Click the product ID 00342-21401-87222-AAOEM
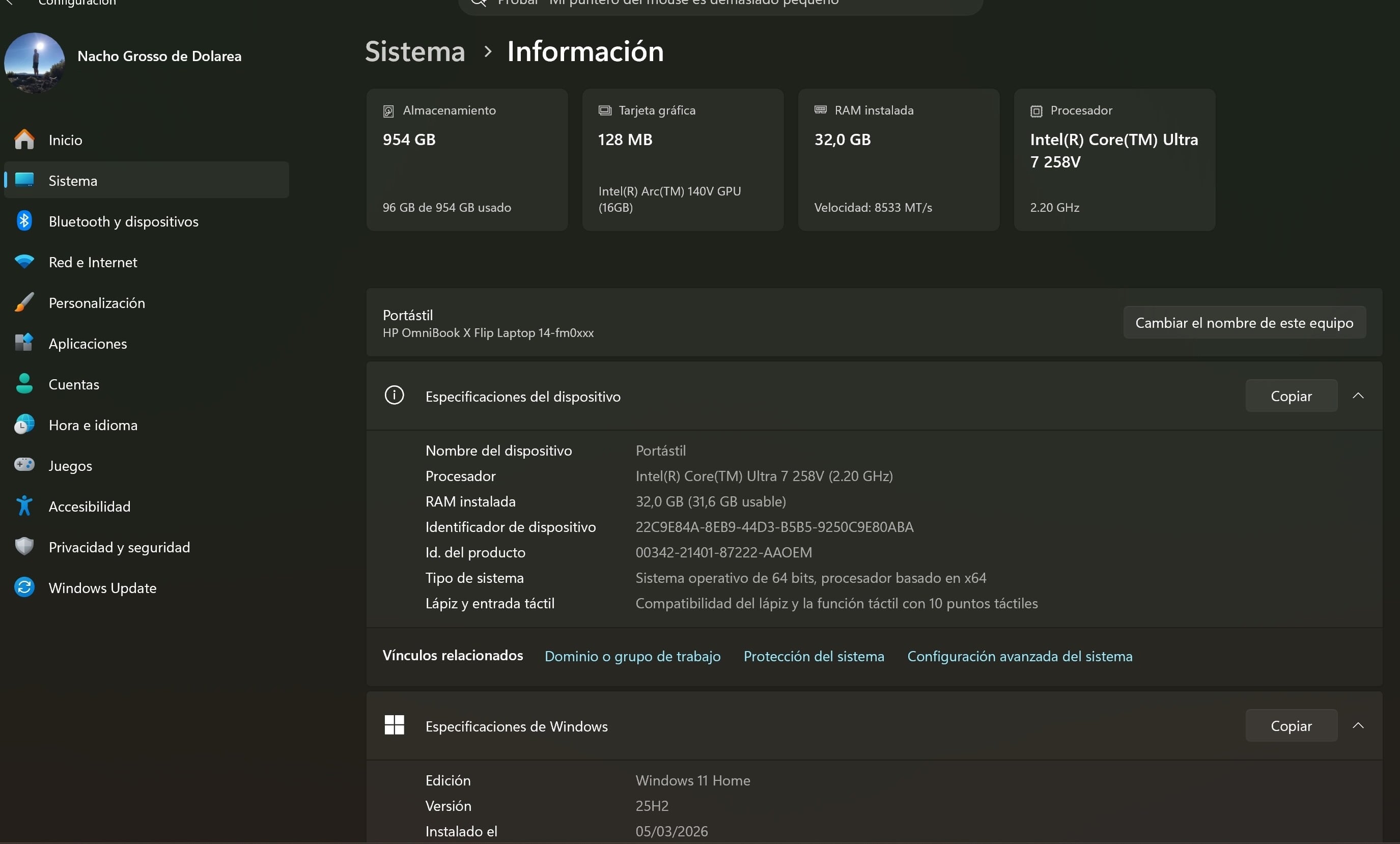Screen dimensions: 1400x844 pyautogui.click(x=723, y=552)
